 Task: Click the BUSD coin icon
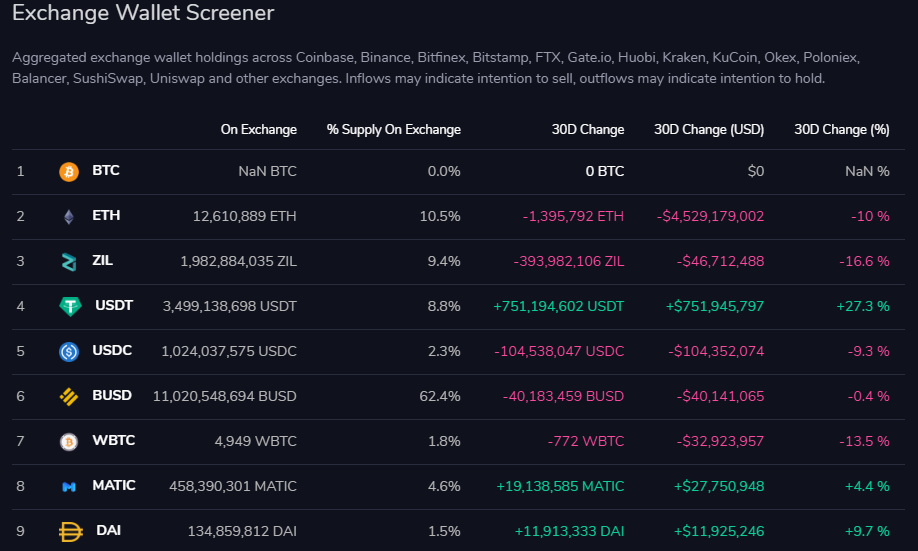69,396
